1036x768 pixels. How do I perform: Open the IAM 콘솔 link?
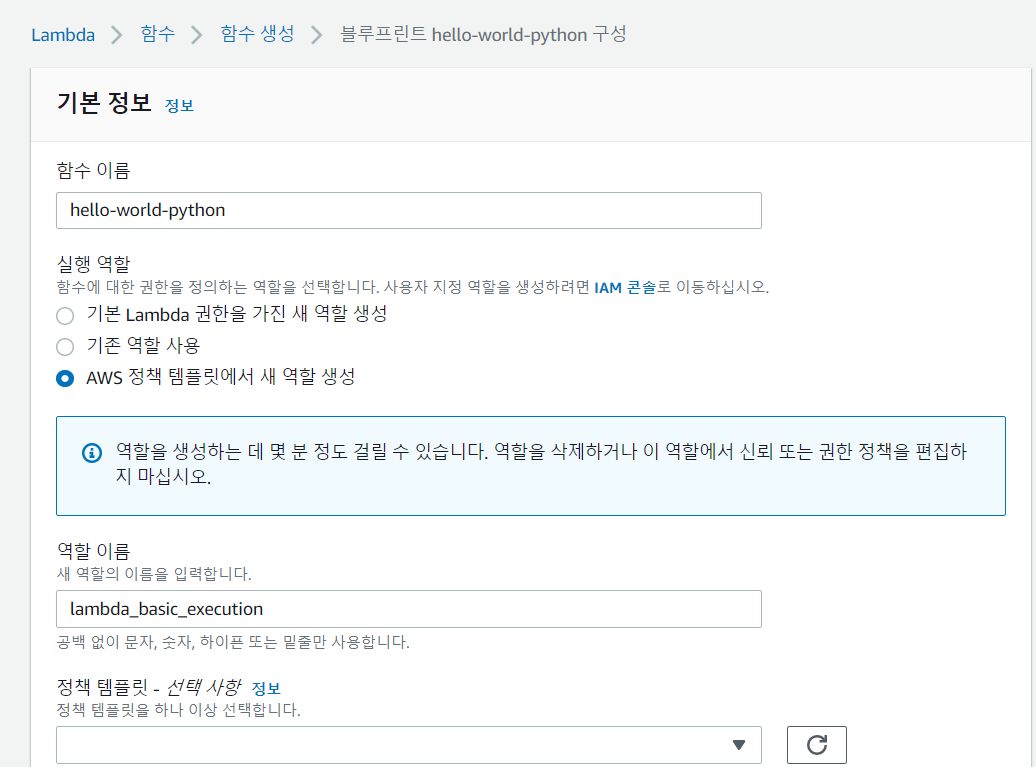coord(625,288)
